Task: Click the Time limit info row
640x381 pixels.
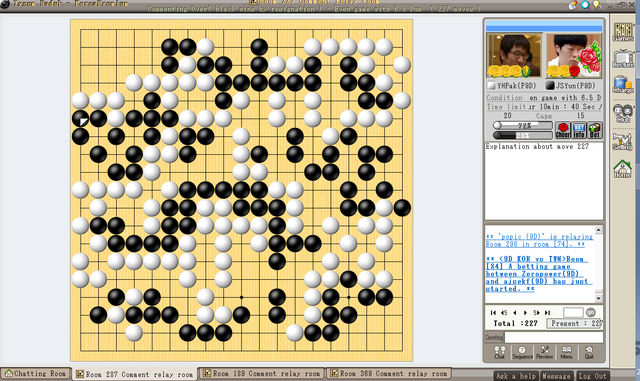Action: click(x=544, y=107)
